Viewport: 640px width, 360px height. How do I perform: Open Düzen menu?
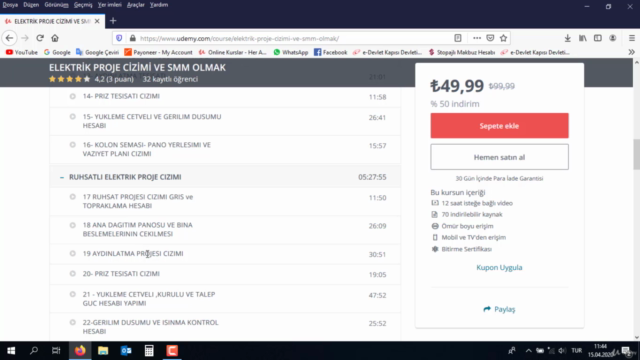pyautogui.click(x=31, y=5)
